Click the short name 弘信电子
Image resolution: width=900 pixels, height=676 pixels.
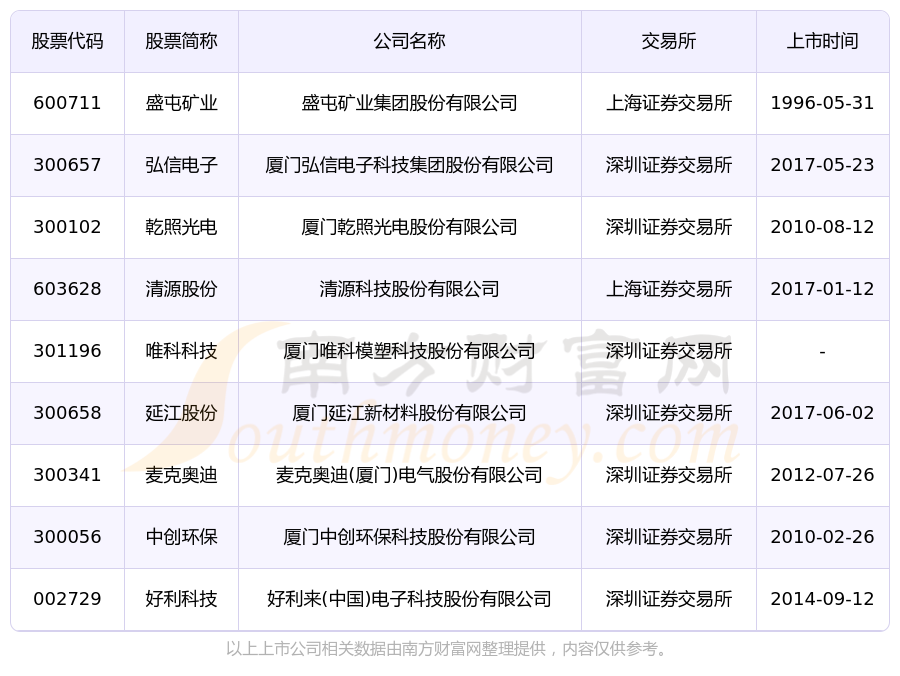(181, 165)
